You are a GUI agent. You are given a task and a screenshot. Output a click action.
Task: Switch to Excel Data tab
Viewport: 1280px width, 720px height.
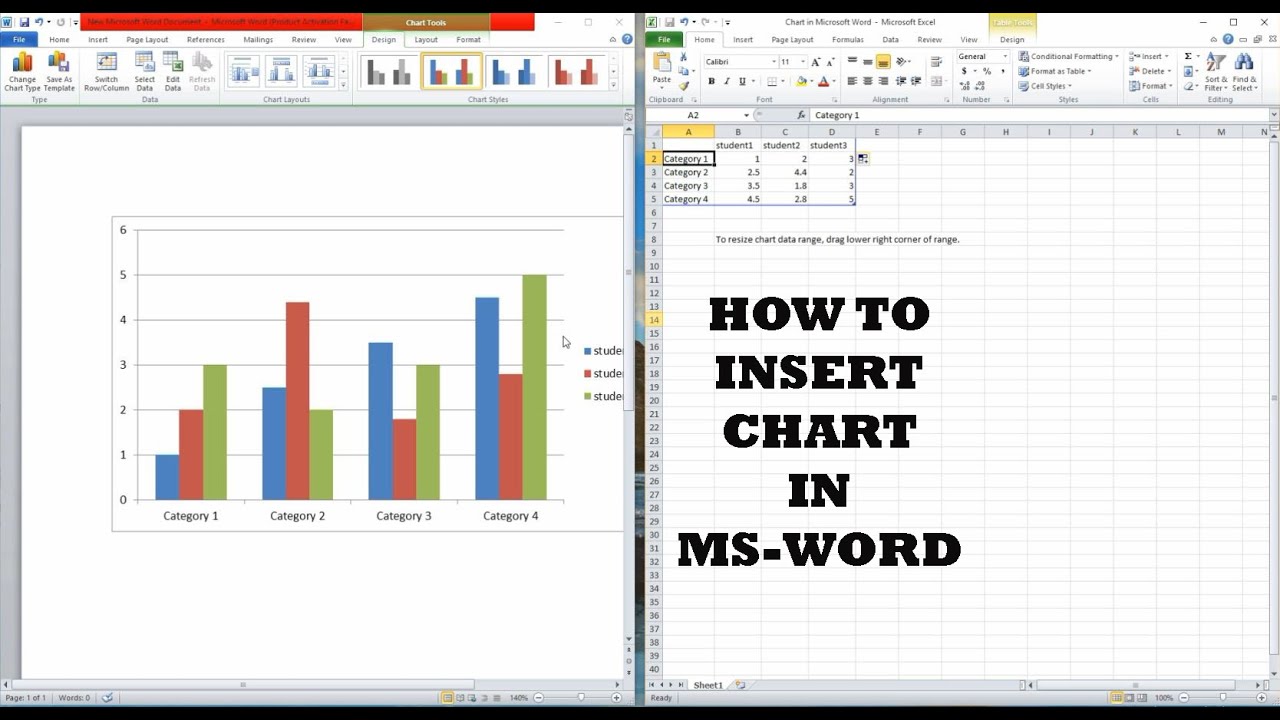(890, 40)
